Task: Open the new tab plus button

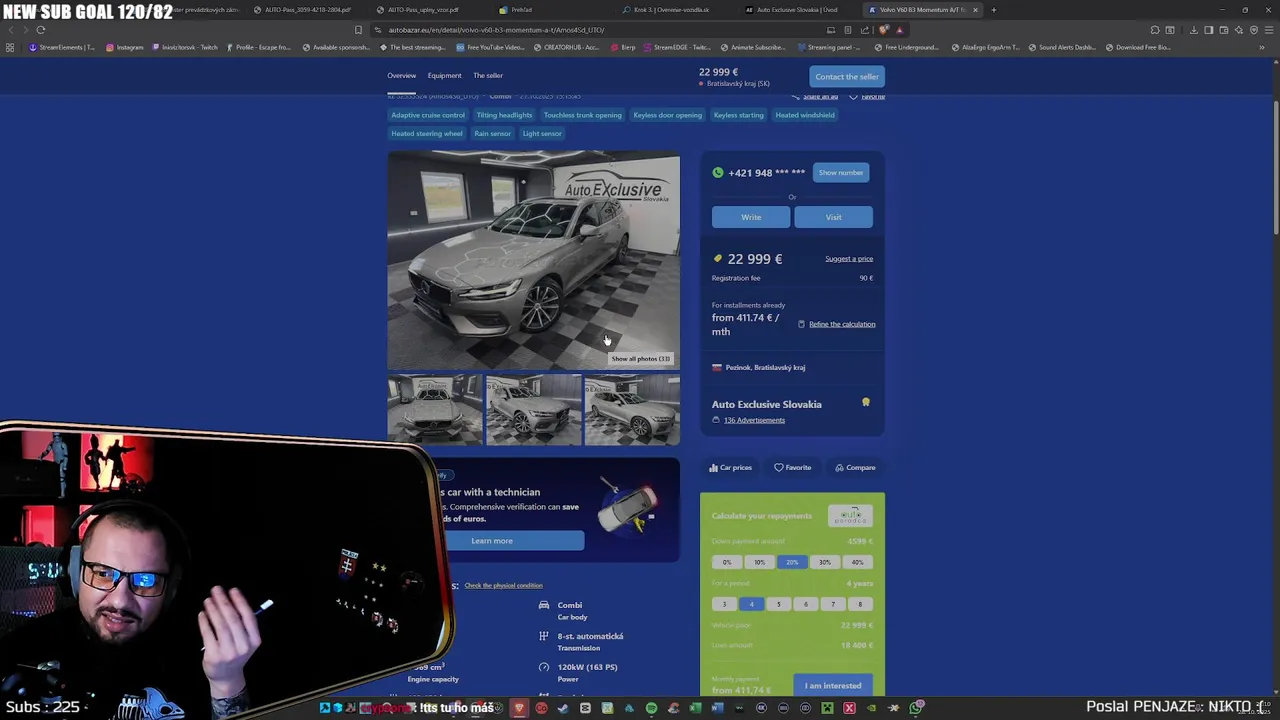Action: pos(993,10)
